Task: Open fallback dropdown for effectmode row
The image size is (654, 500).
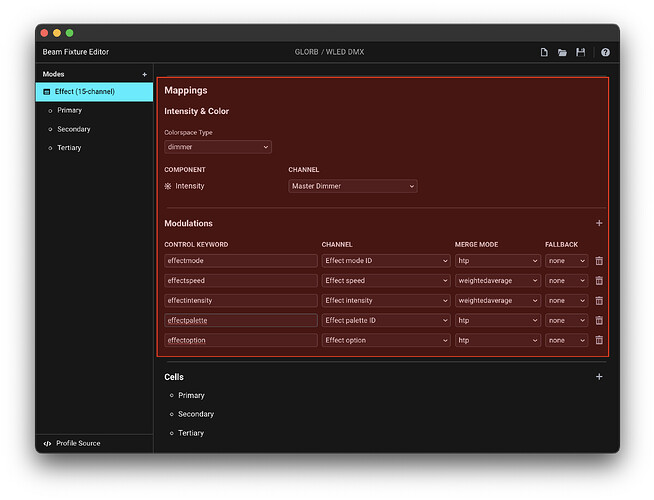Action: 566,261
